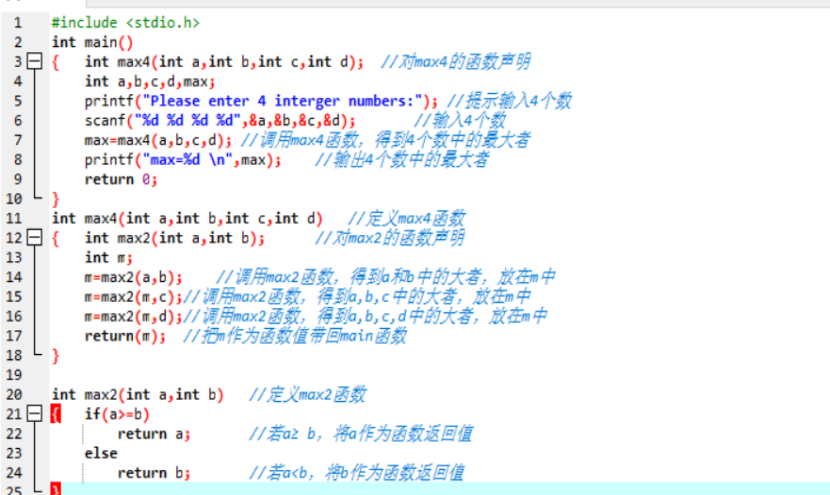Click the 'else' keyword on line 23
Image resolution: width=830 pixels, height=495 pixels.
(x=101, y=453)
